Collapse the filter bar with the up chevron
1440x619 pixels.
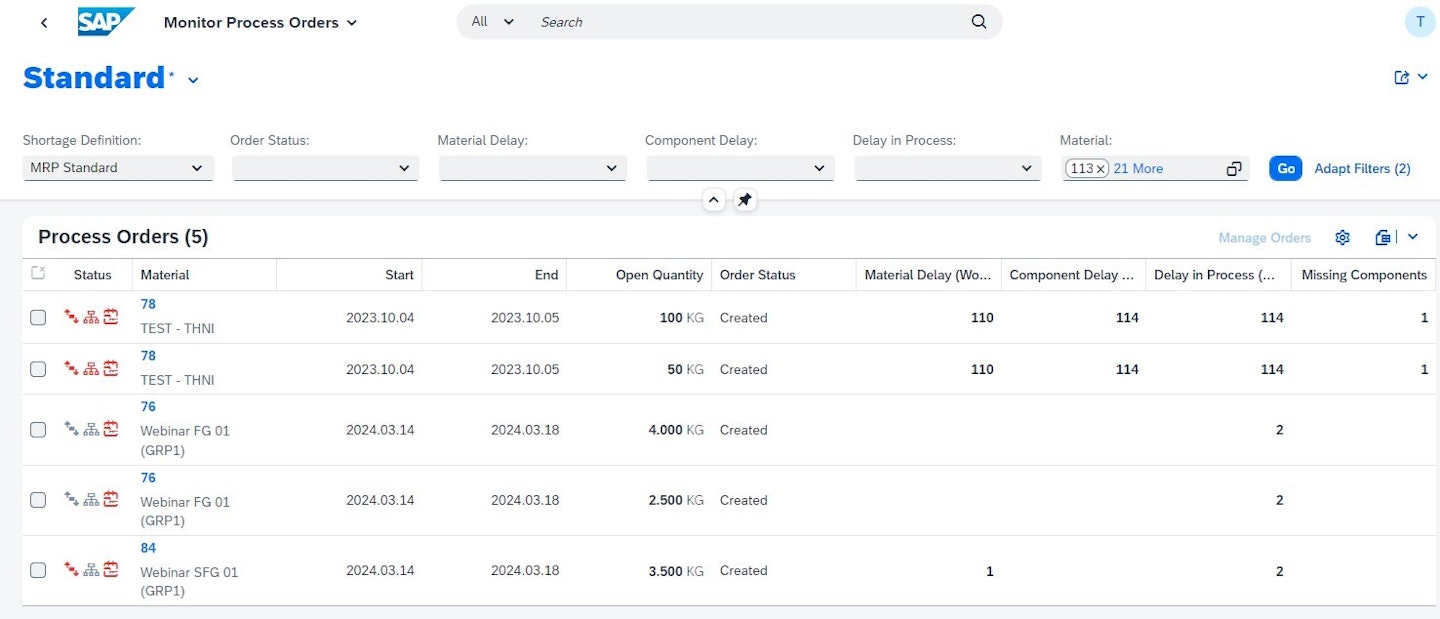[714, 200]
